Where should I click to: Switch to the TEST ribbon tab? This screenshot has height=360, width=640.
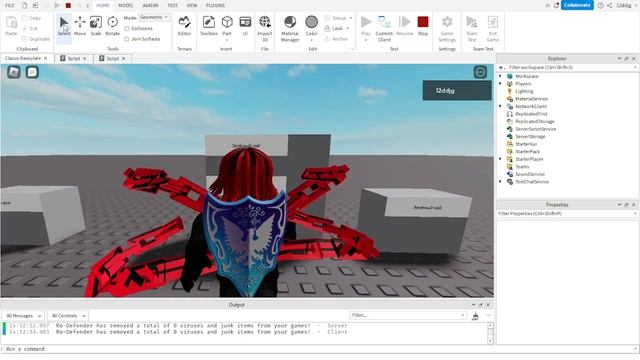coord(173,5)
